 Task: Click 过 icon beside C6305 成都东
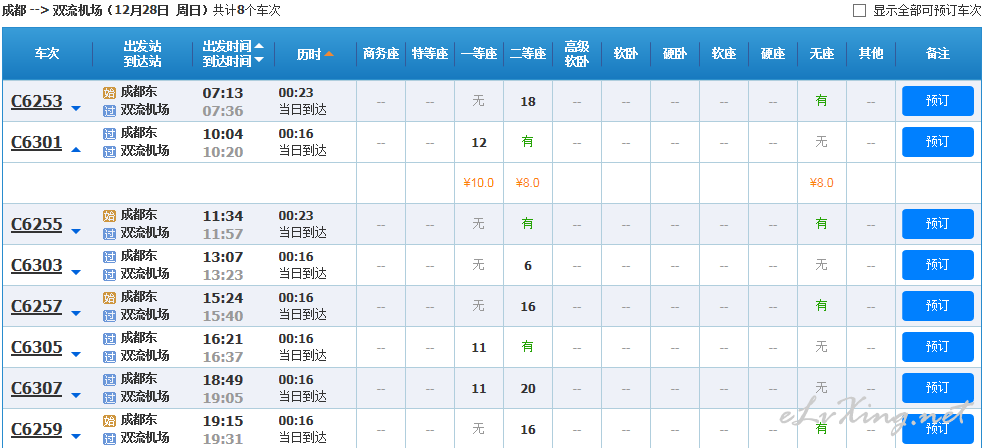(109, 339)
